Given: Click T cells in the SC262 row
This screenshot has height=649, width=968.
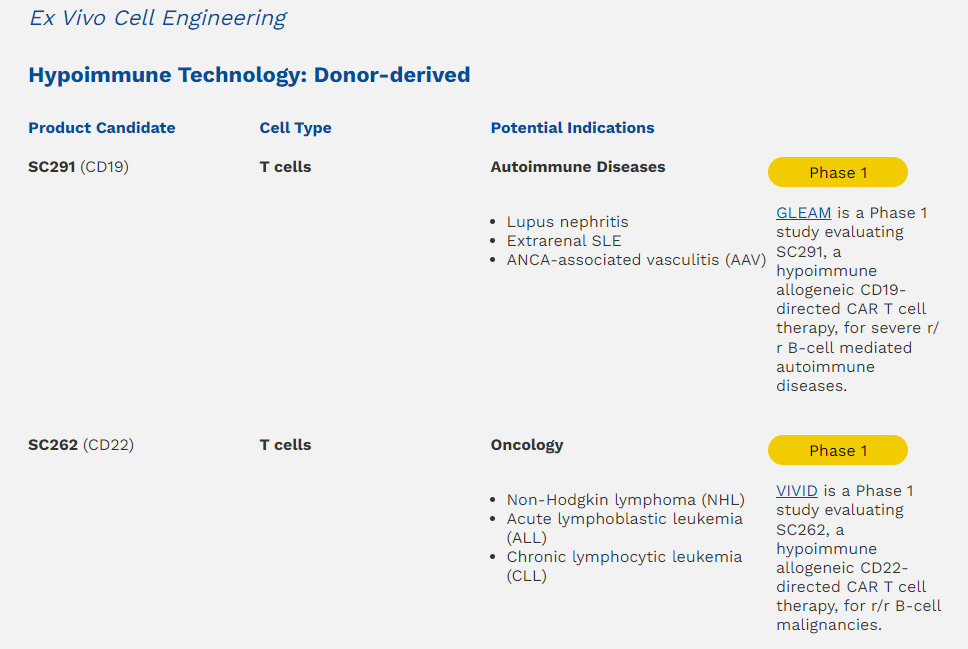Looking at the screenshot, I should click(285, 445).
